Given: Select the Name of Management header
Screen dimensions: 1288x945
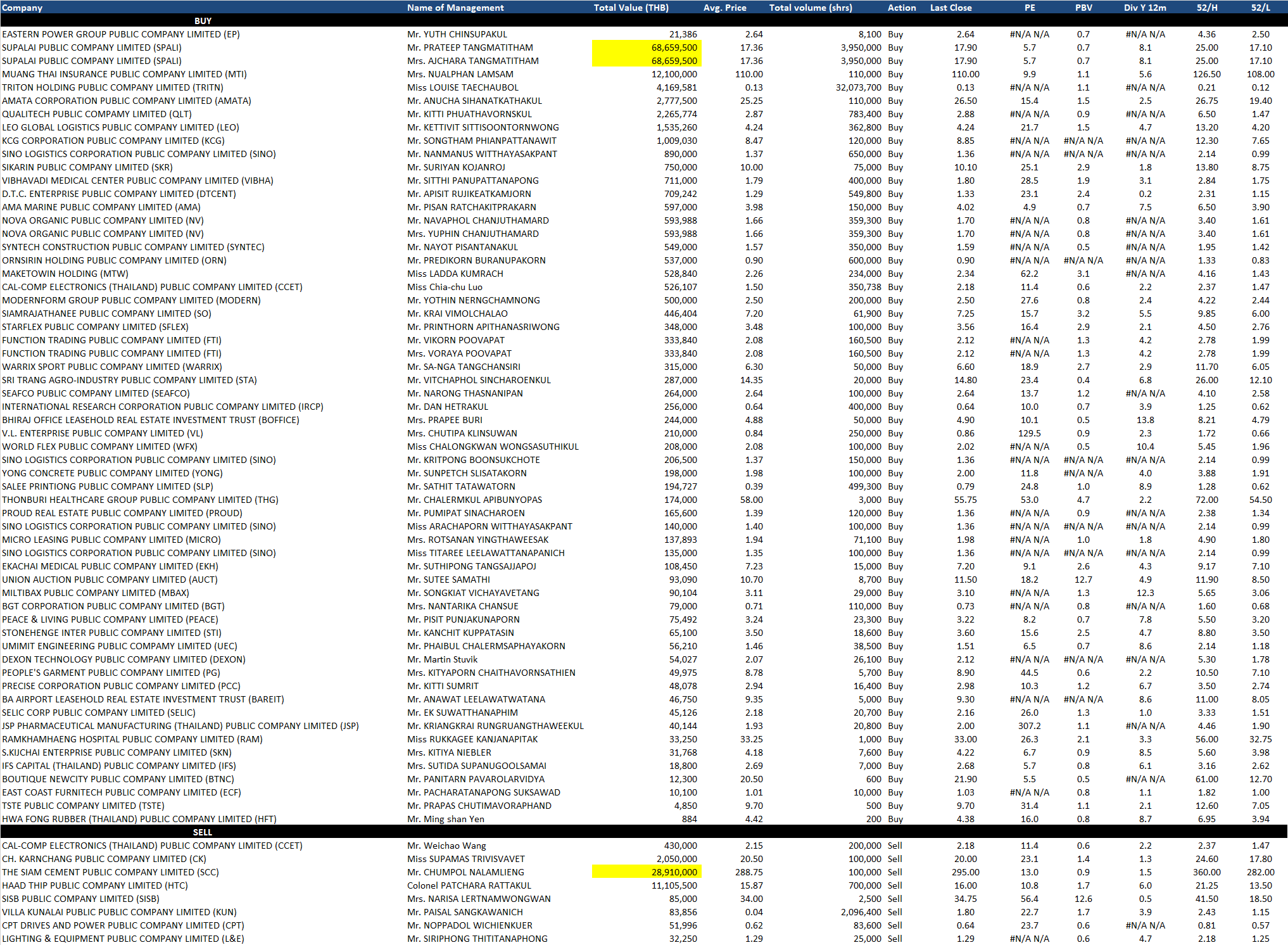Looking at the screenshot, I should point(455,8).
